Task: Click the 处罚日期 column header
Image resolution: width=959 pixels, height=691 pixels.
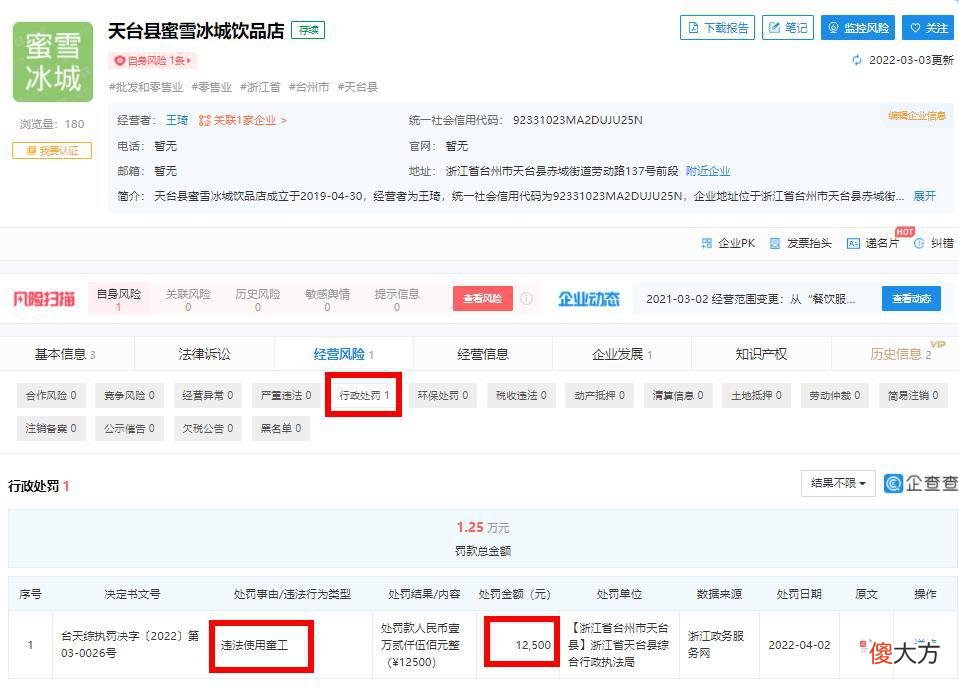Action: point(798,594)
